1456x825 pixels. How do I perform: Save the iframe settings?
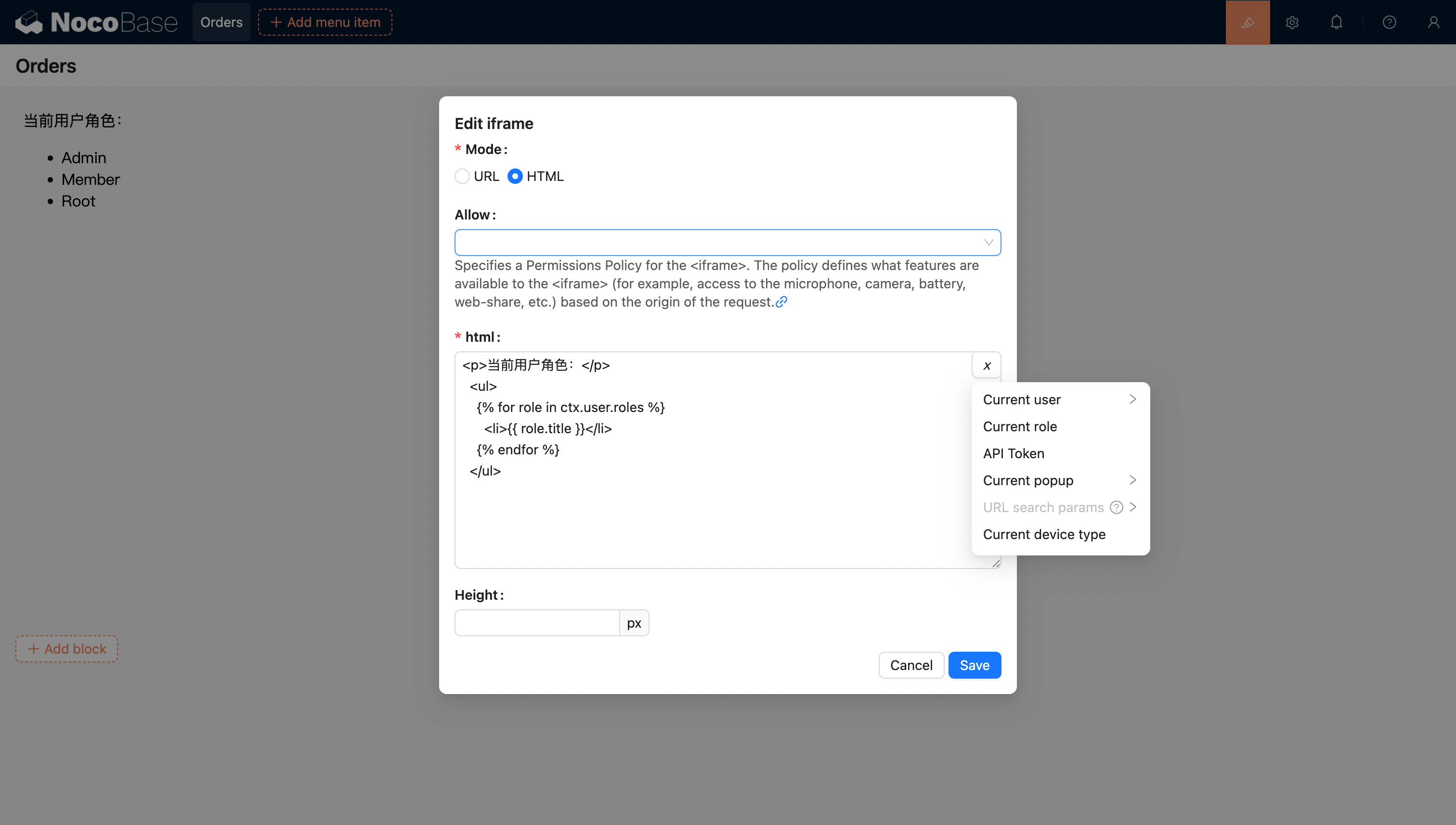974,665
